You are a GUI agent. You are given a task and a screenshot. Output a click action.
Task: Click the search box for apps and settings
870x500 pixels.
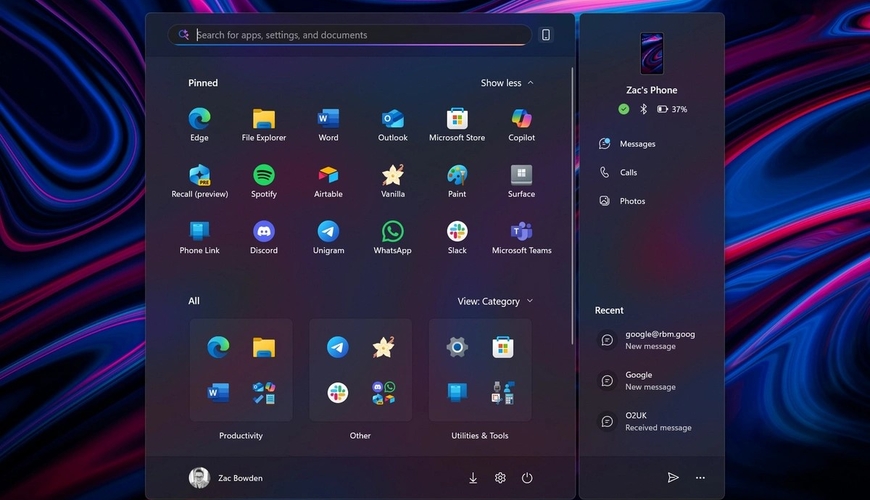pos(350,34)
